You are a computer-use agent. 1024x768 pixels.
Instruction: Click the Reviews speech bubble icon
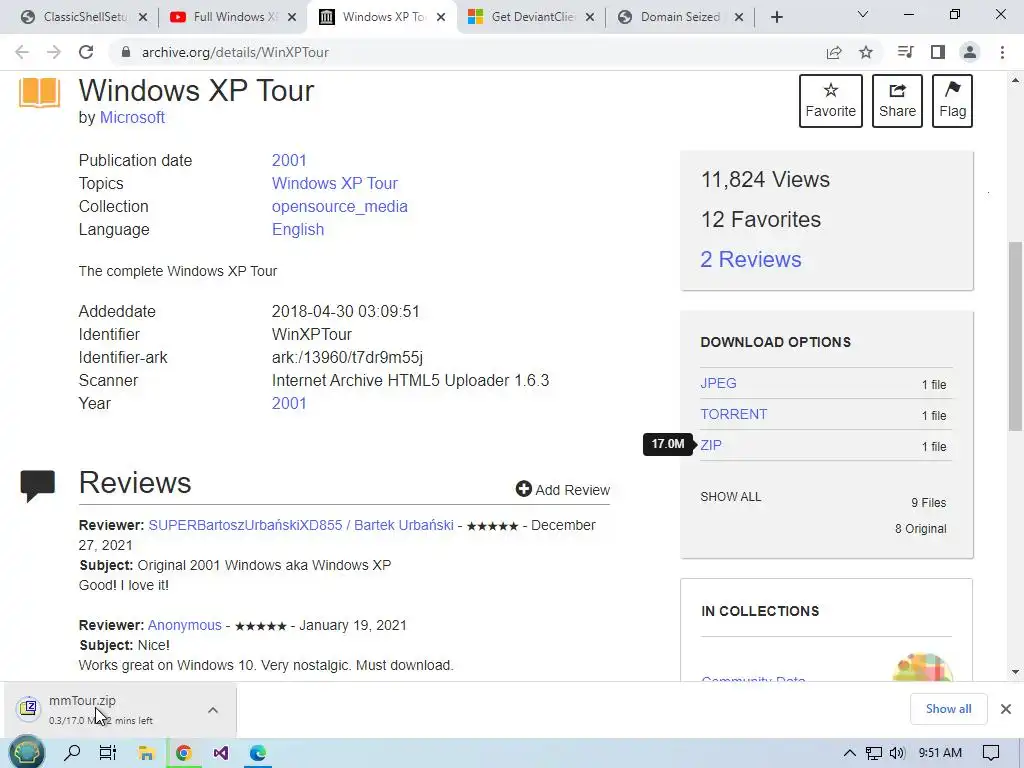[x=38, y=485]
